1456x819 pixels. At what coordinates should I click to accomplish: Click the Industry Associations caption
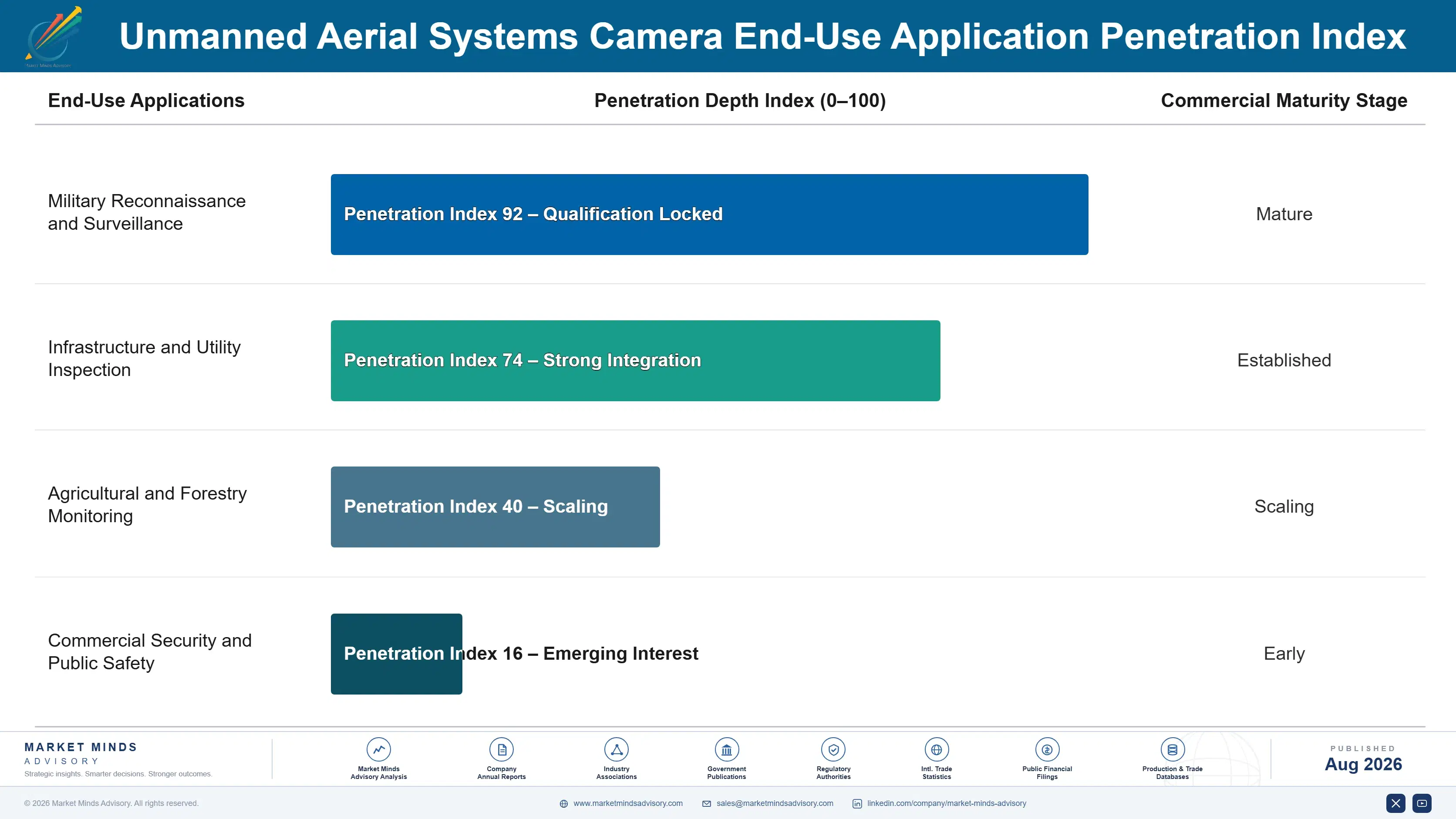[616, 773]
